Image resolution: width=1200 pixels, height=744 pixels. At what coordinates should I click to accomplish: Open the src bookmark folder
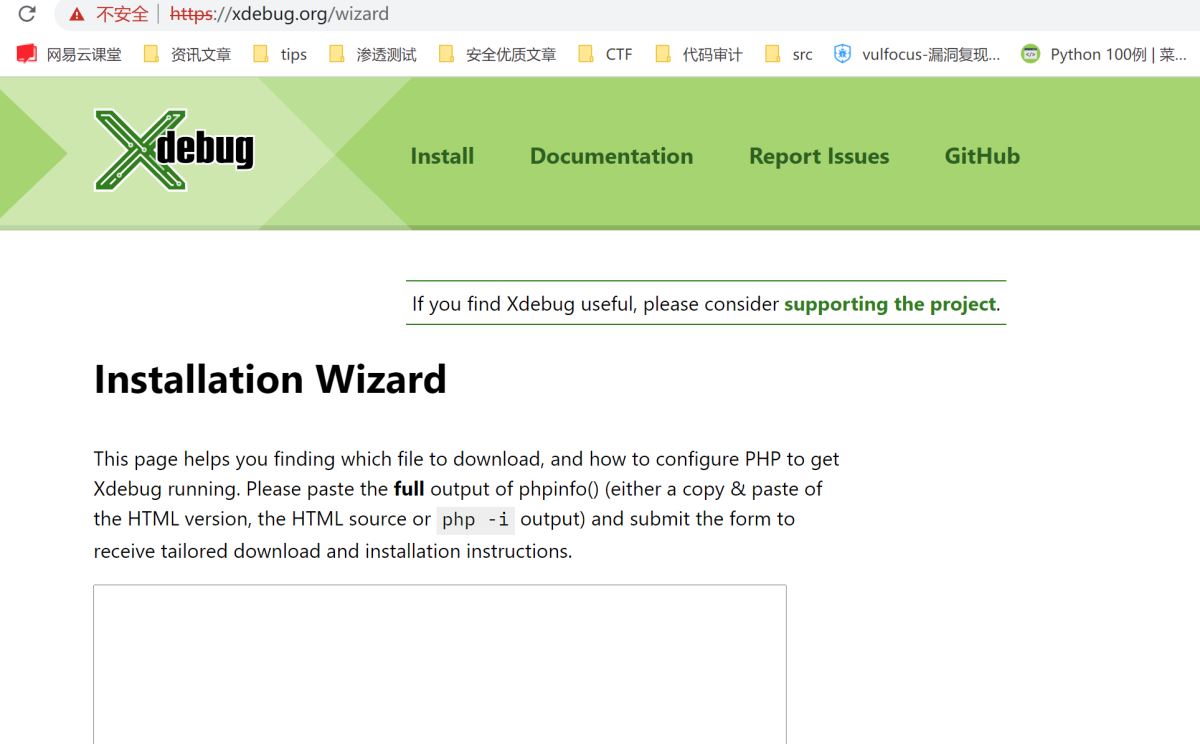(789, 54)
